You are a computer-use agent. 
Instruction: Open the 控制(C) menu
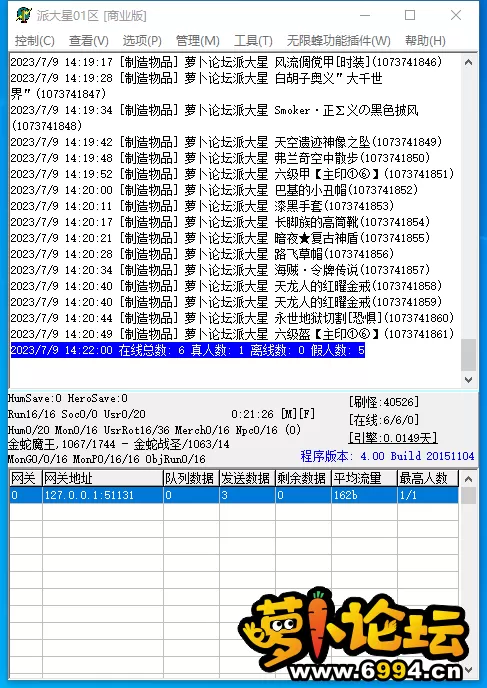35,41
